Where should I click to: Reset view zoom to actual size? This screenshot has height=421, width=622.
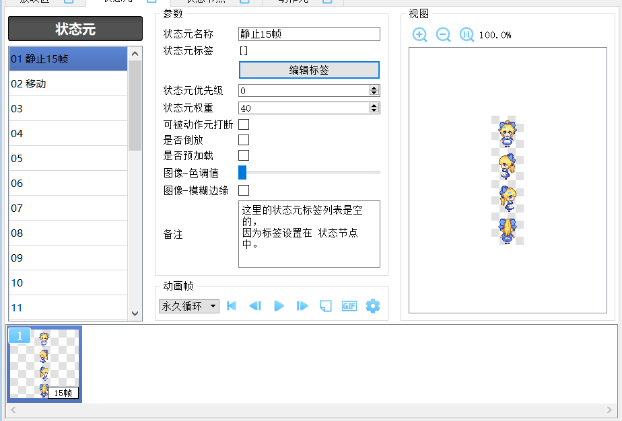[466, 35]
